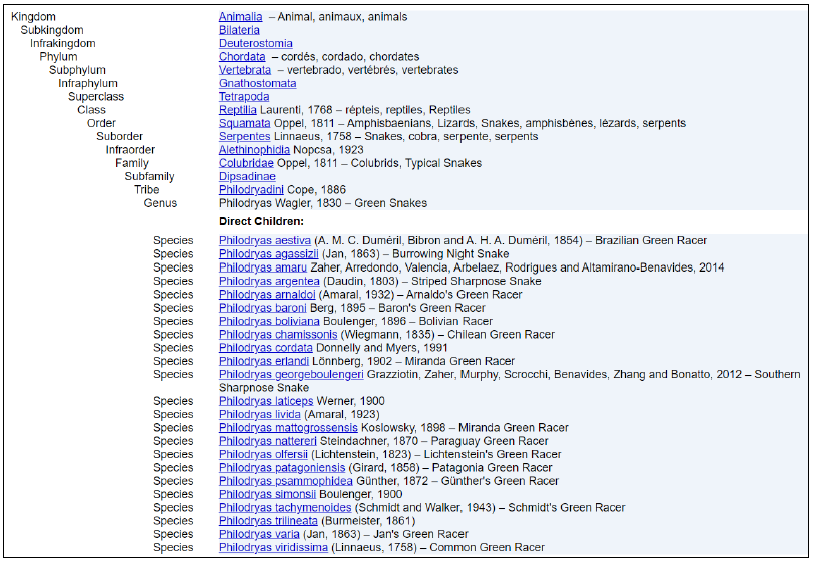The height and width of the screenshot is (562, 813).
Task: Open the Vertebrata subphylum link
Action: (x=245, y=70)
